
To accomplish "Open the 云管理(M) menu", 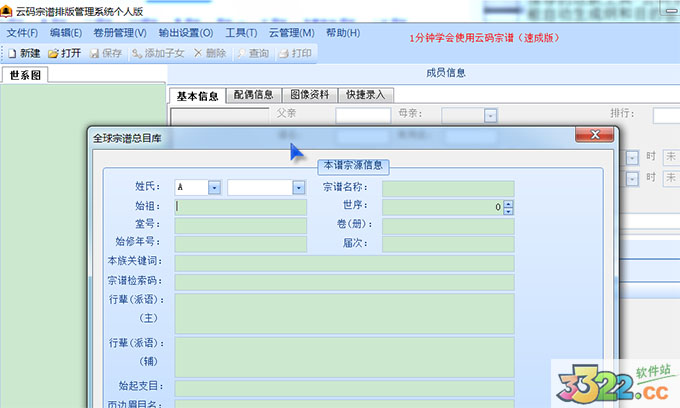I will pyautogui.click(x=291, y=33).
